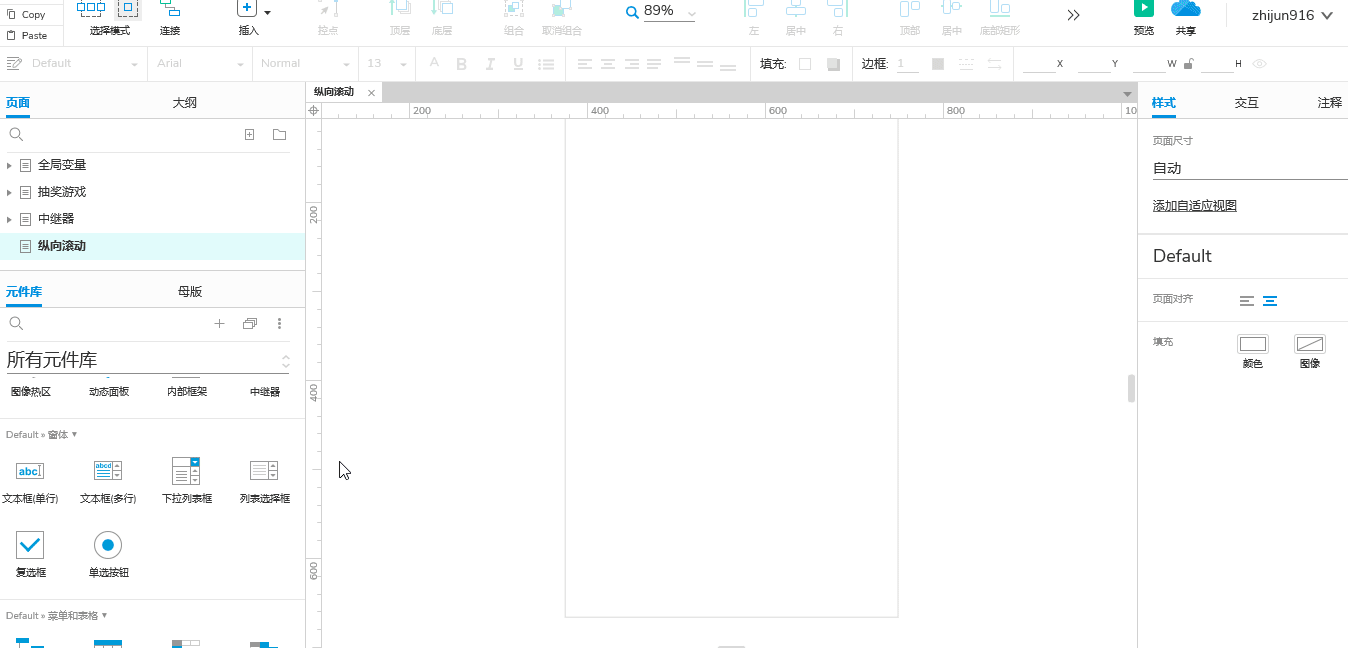This screenshot has width=1348, height=648.
Task: Open the font family dropdown showing Arial
Action: pyautogui.click(x=199, y=63)
